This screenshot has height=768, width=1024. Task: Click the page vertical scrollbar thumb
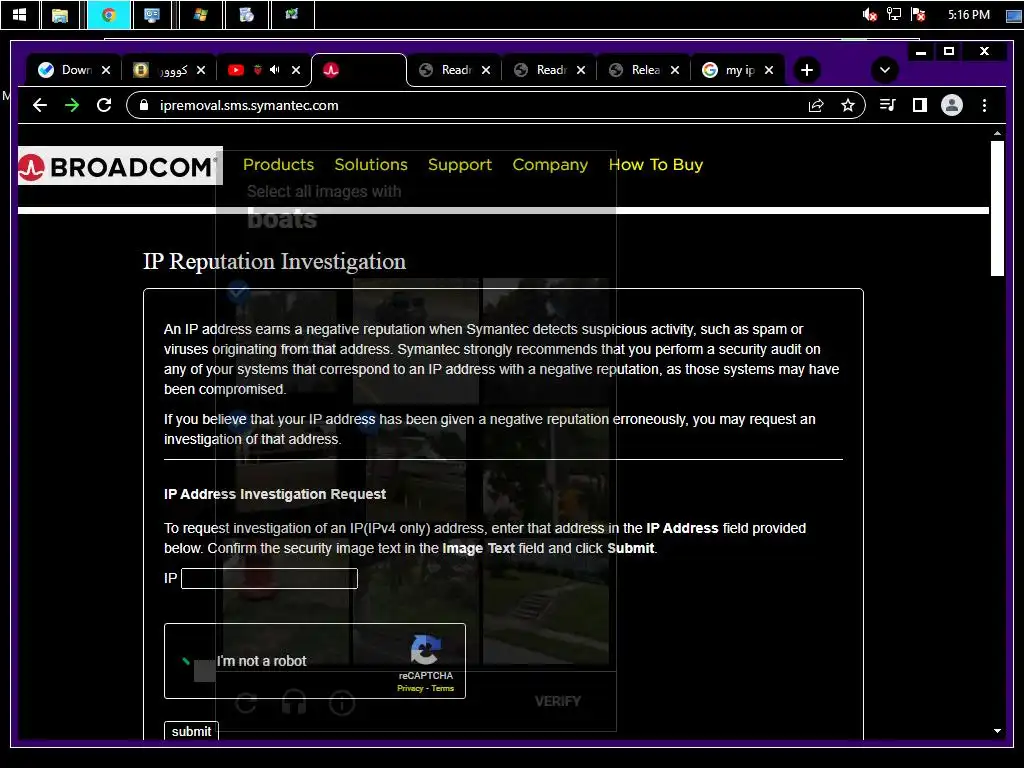(997, 208)
